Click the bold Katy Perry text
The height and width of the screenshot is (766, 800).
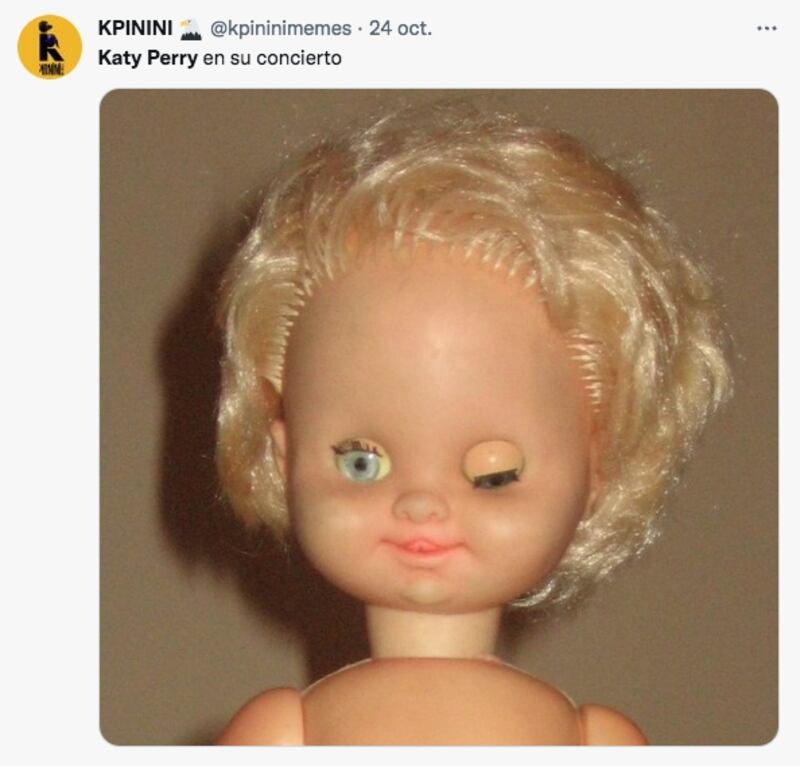147,58
